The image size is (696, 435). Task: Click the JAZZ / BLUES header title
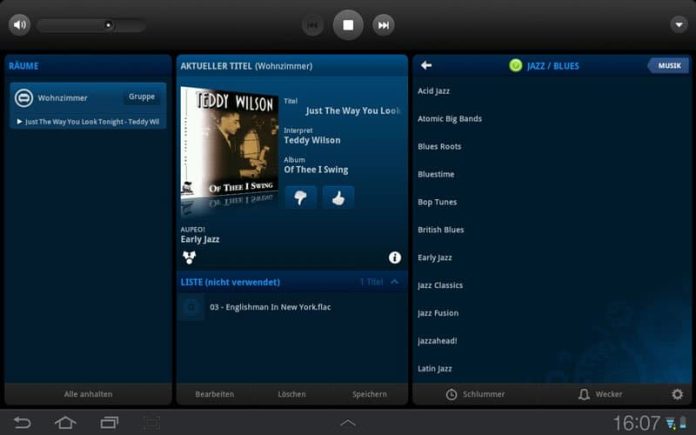(x=553, y=66)
